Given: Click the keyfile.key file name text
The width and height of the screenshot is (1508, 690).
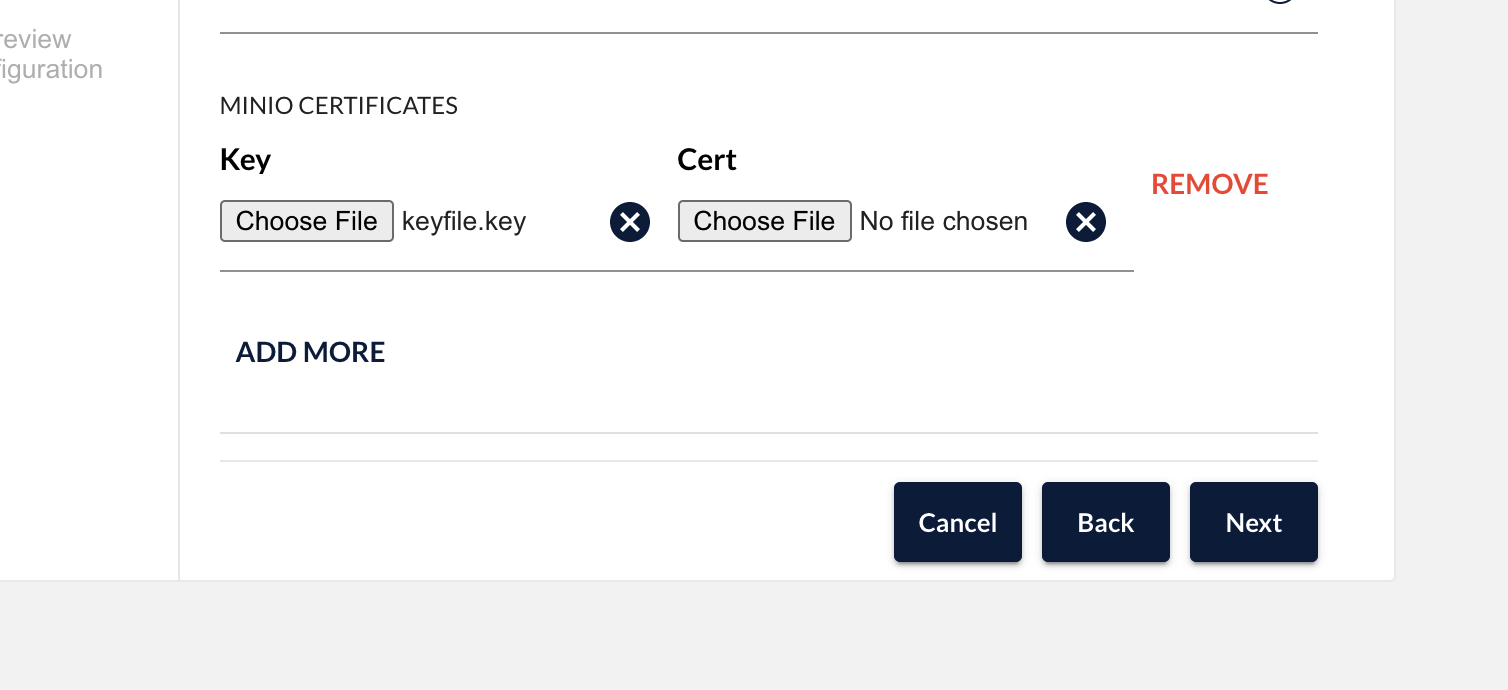Looking at the screenshot, I should [464, 221].
